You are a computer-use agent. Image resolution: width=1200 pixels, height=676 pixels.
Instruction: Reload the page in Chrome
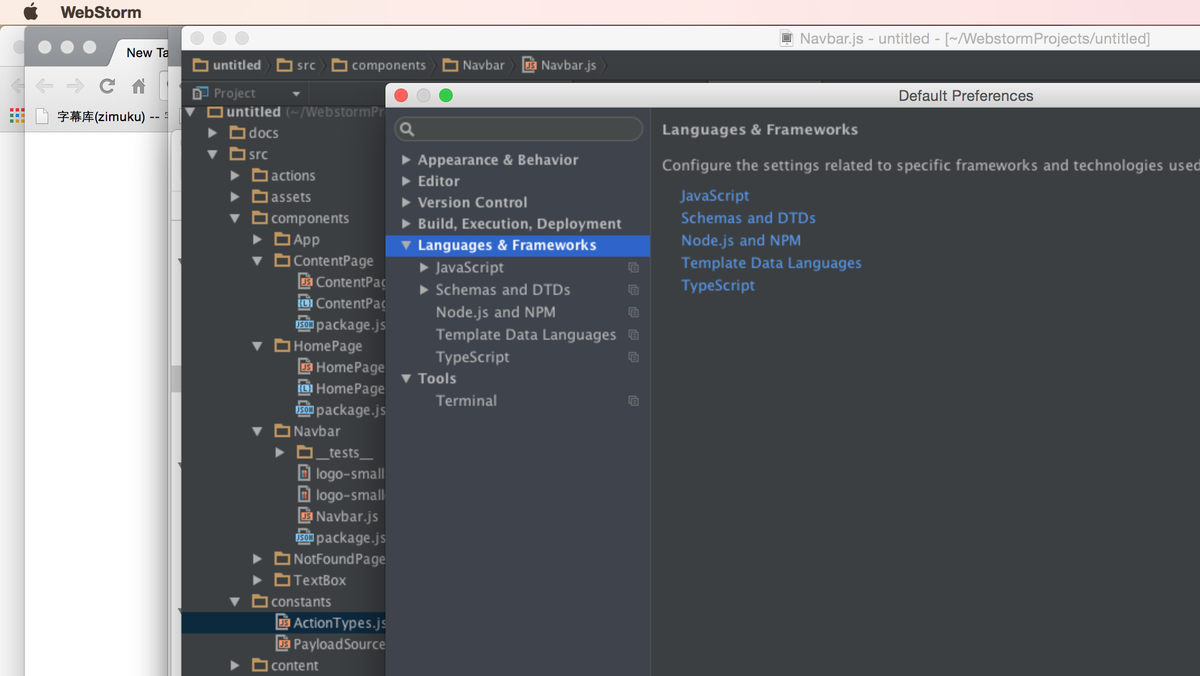pos(107,86)
